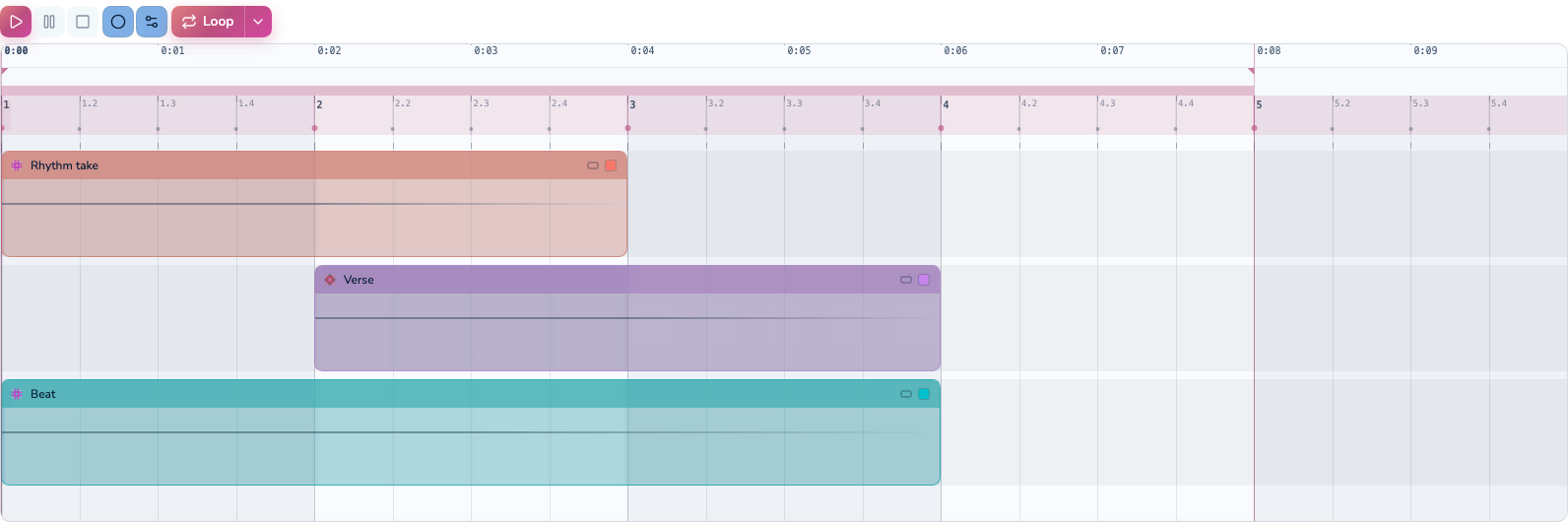Open the Rhythm take red color swatch
Viewport: 1568px width, 522px height.
coord(611,165)
